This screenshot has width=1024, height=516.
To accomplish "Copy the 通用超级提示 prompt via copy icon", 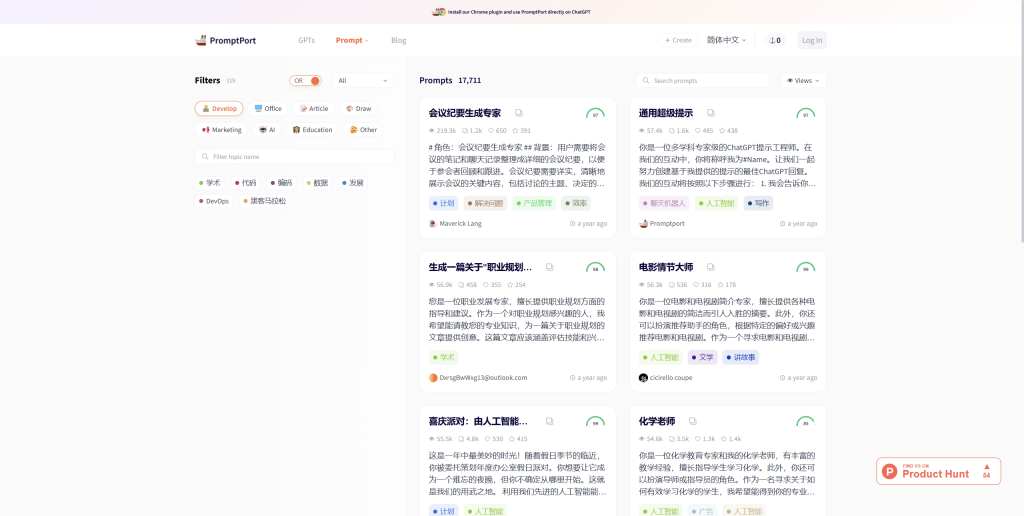I will click(x=711, y=113).
